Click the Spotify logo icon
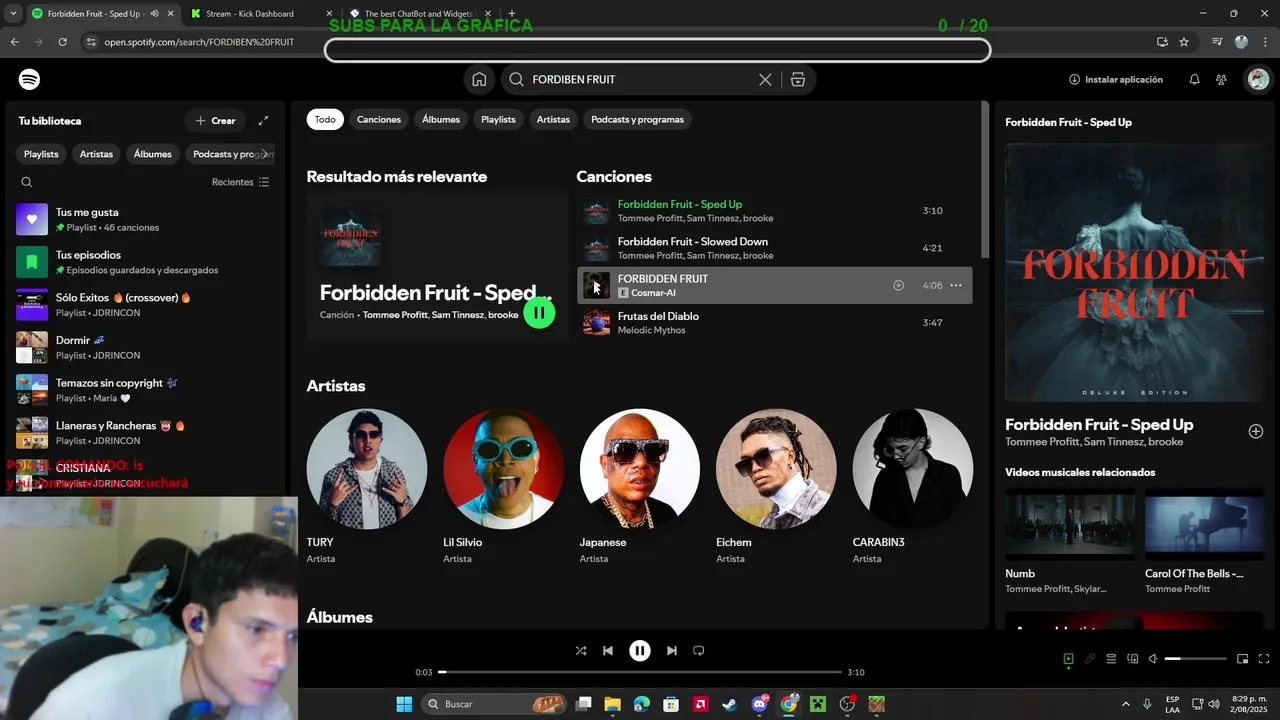The height and width of the screenshot is (720, 1280). [30, 79]
